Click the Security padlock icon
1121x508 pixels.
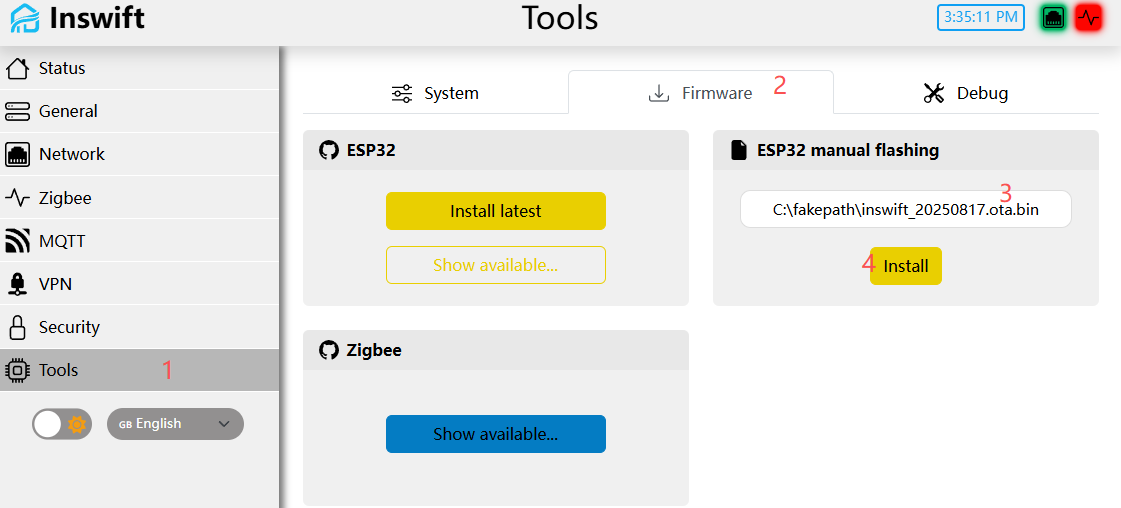click(17, 327)
